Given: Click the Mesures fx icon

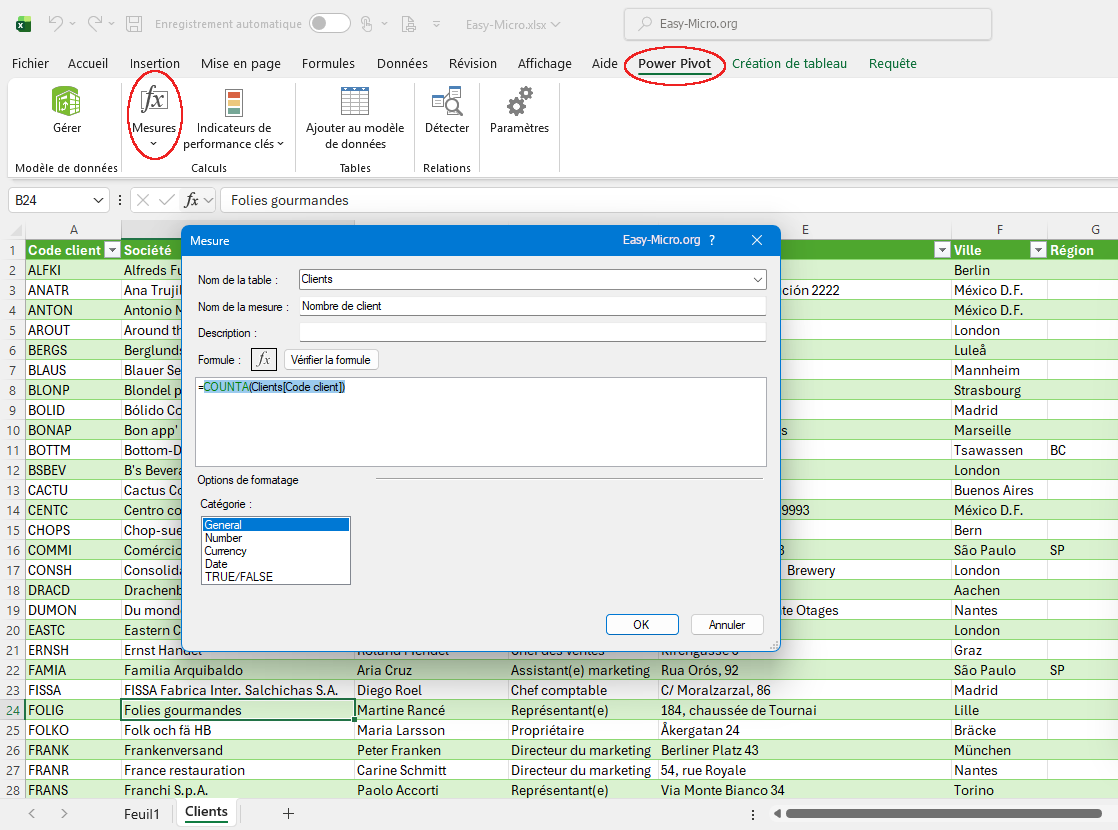Looking at the screenshot, I should click(154, 102).
